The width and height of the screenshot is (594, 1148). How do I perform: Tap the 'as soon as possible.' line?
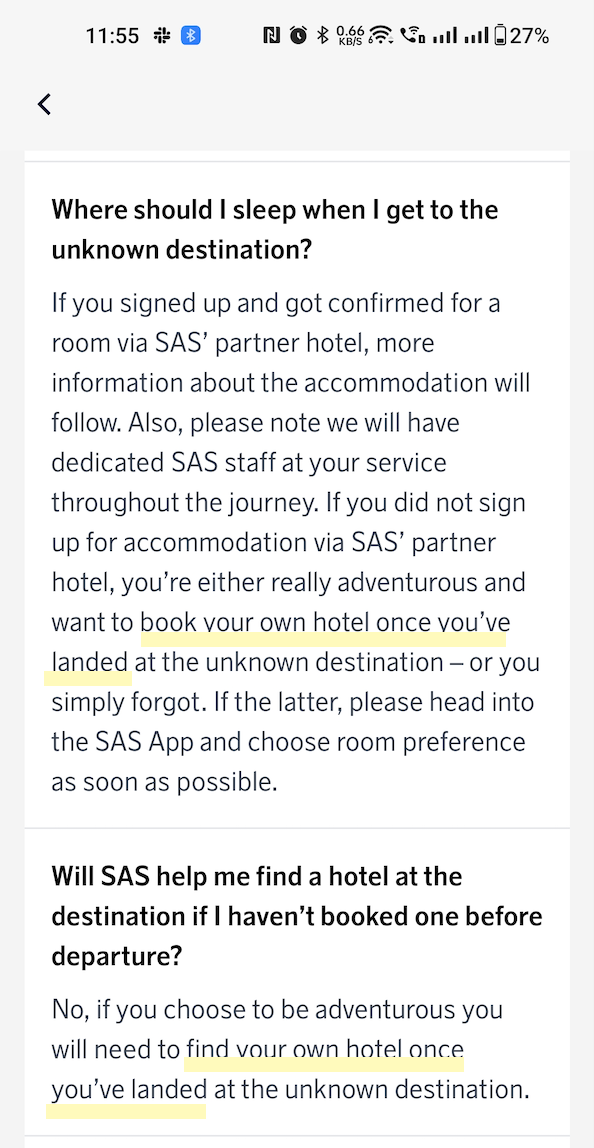[x=164, y=782]
